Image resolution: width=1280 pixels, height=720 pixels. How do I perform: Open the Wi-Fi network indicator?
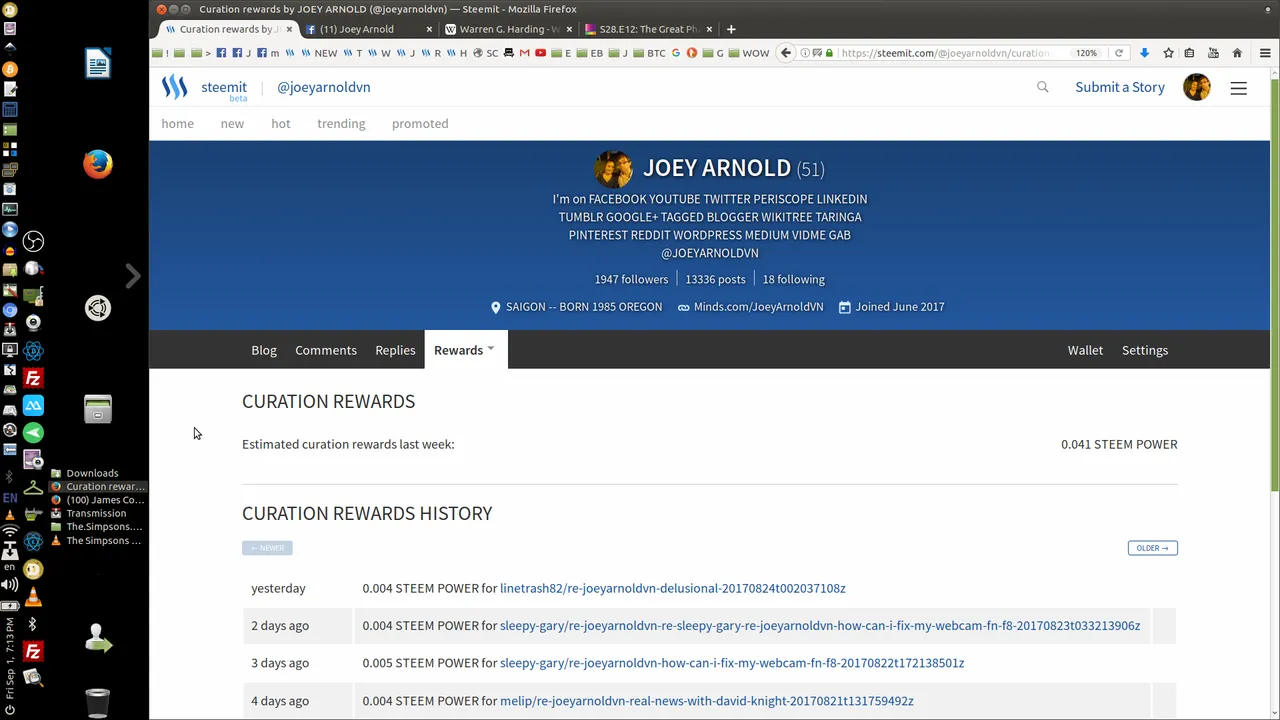coord(10,532)
